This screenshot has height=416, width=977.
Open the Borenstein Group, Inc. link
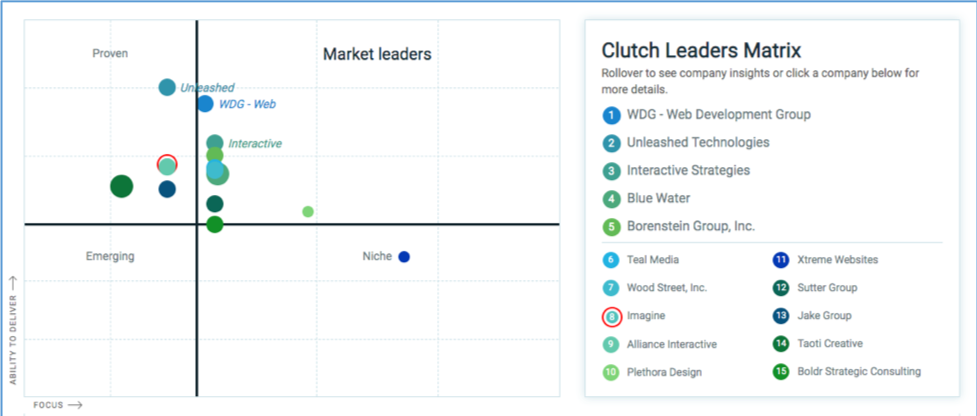point(690,227)
